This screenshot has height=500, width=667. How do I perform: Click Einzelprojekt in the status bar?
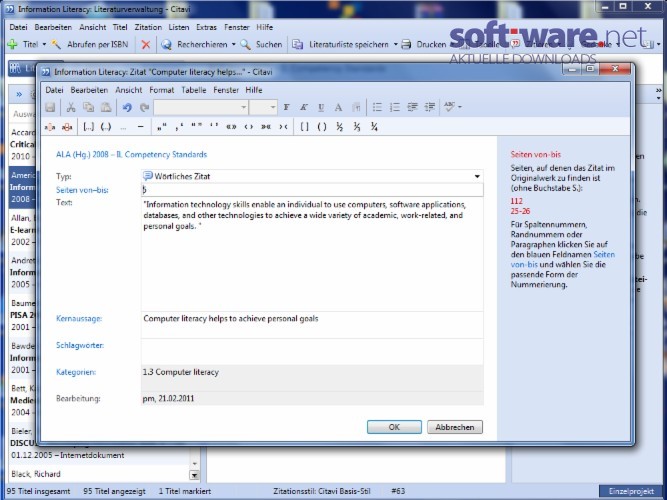631,491
